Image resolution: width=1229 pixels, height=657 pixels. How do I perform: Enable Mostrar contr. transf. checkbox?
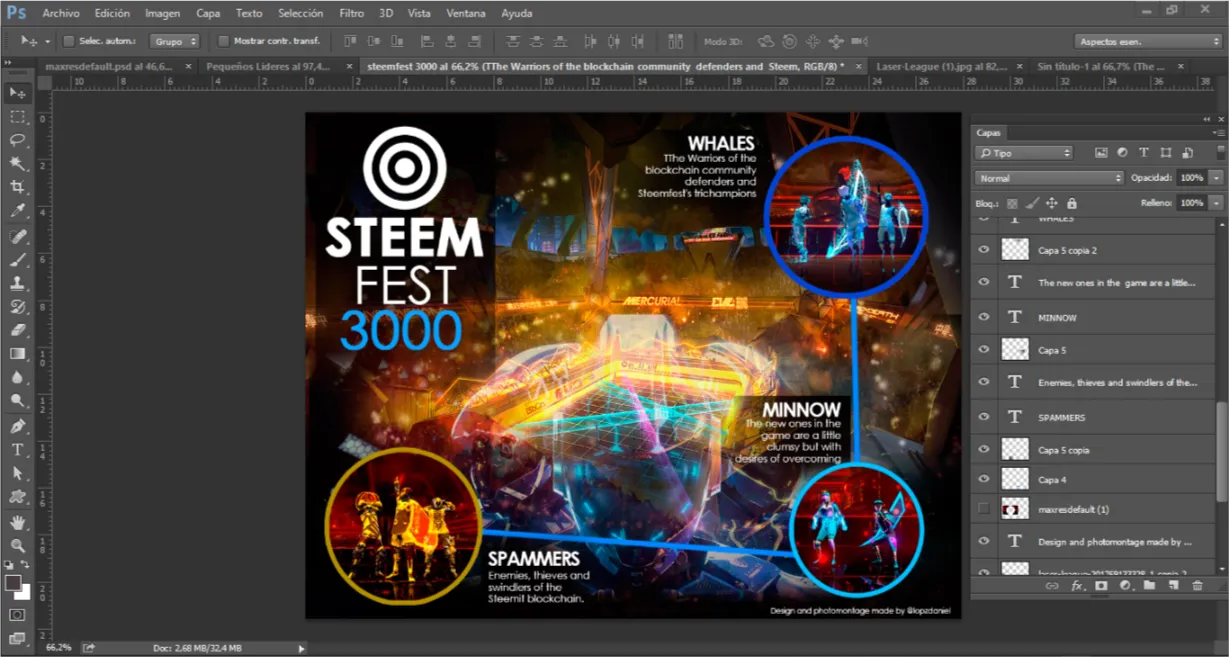pyautogui.click(x=224, y=41)
